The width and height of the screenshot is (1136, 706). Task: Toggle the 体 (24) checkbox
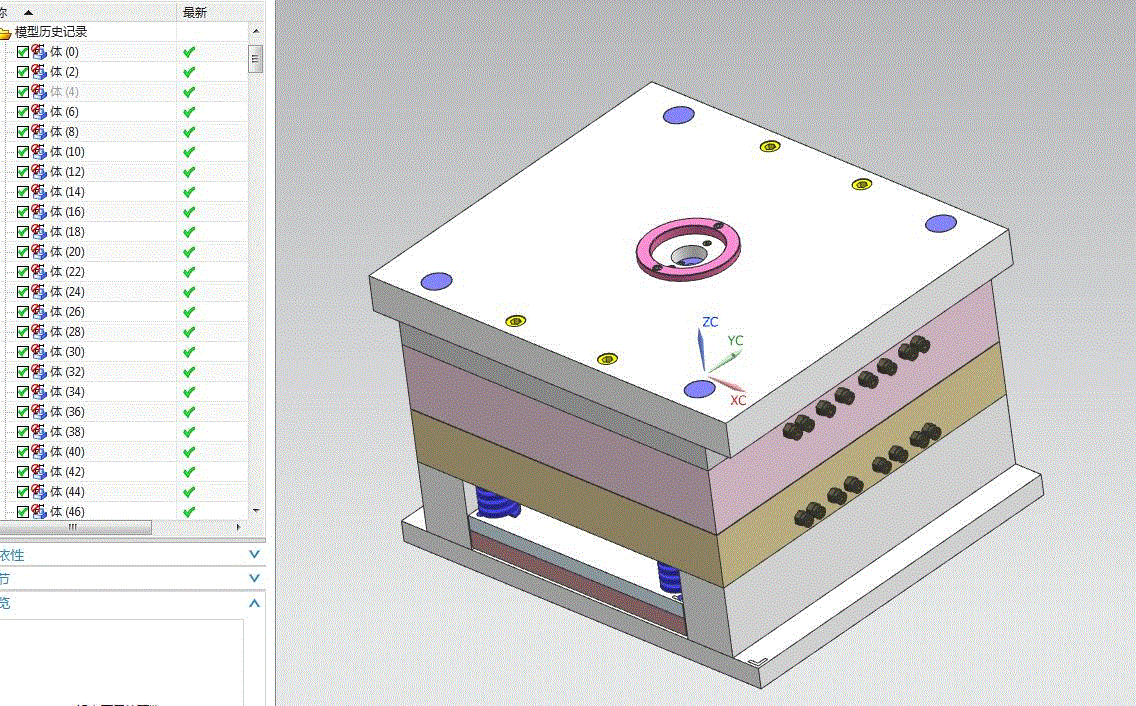tap(22, 292)
